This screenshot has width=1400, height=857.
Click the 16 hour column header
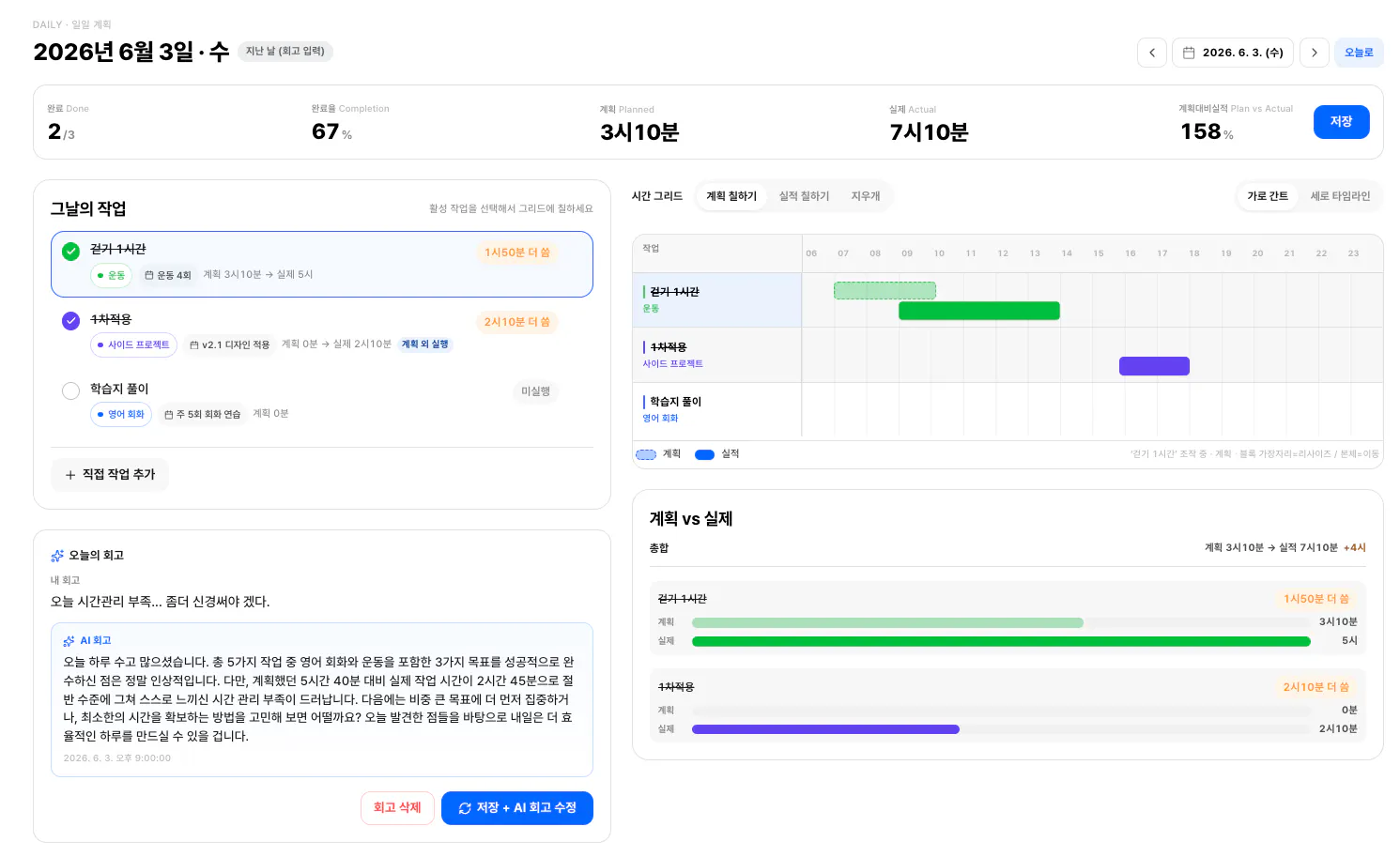point(1130,253)
